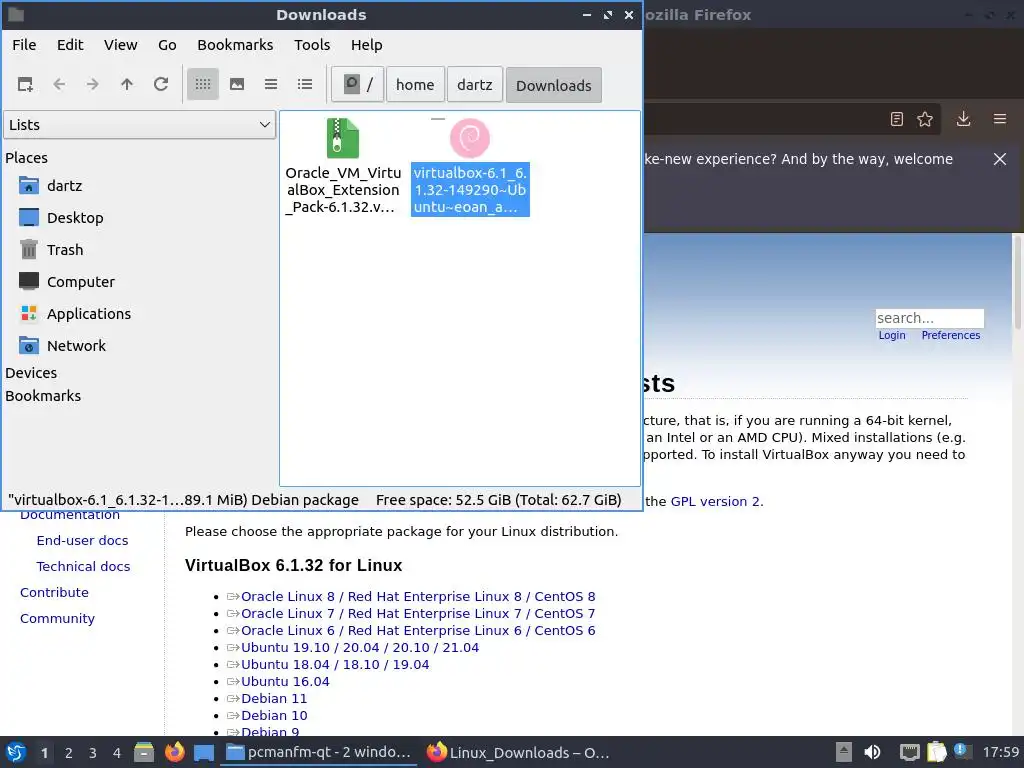Click Firefox reader view icon

[x=897, y=119]
